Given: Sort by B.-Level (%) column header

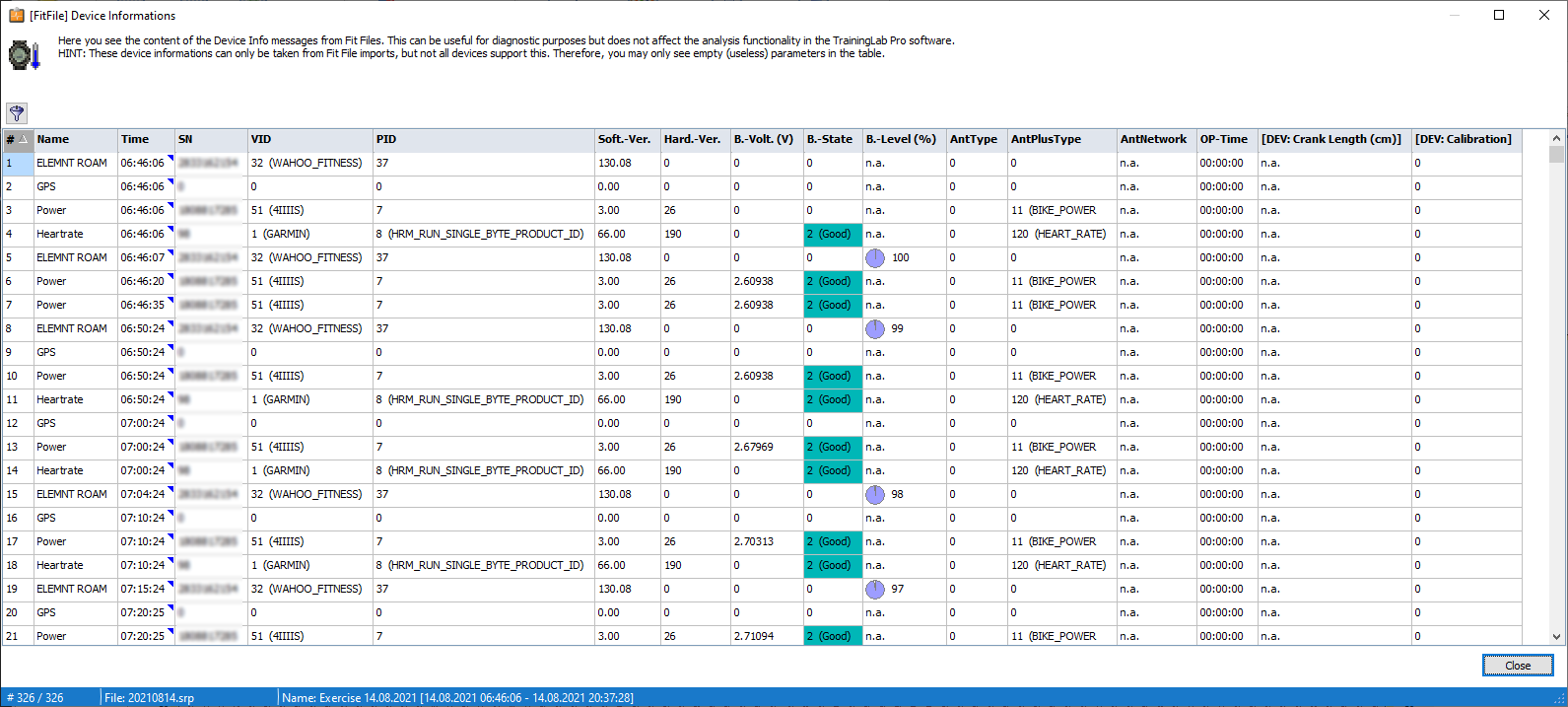Looking at the screenshot, I should [905, 139].
